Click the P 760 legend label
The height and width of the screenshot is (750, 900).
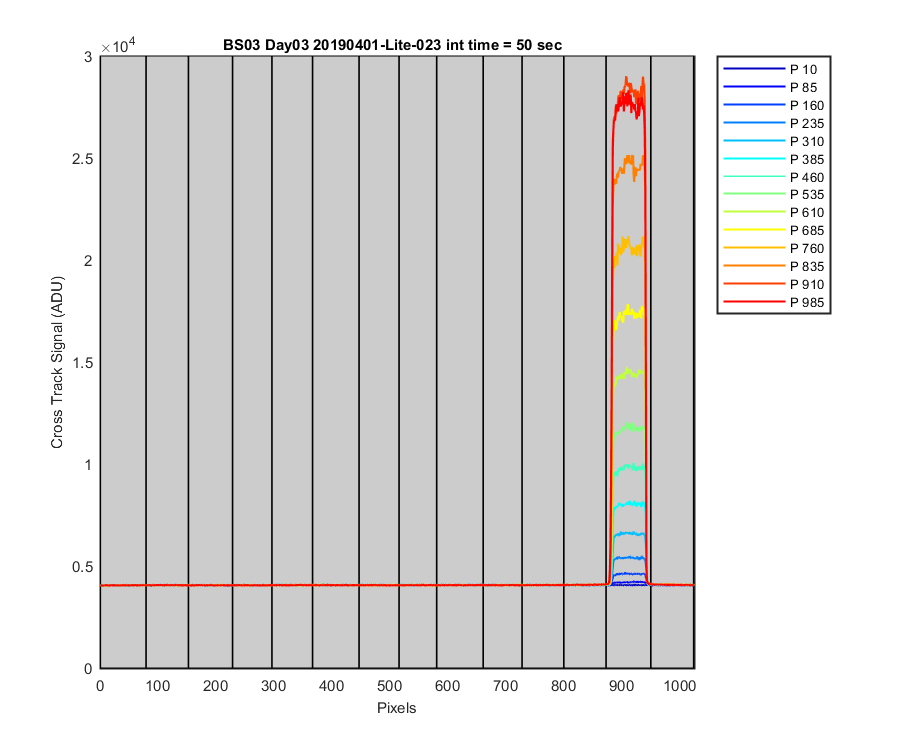[x=806, y=248]
